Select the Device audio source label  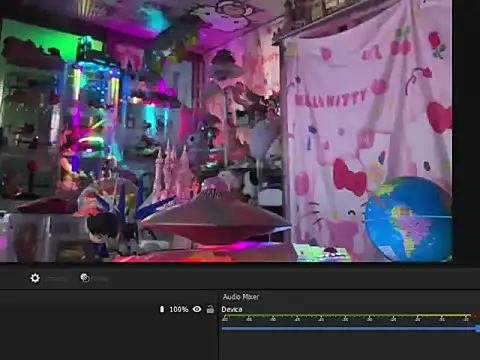[232, 309]
